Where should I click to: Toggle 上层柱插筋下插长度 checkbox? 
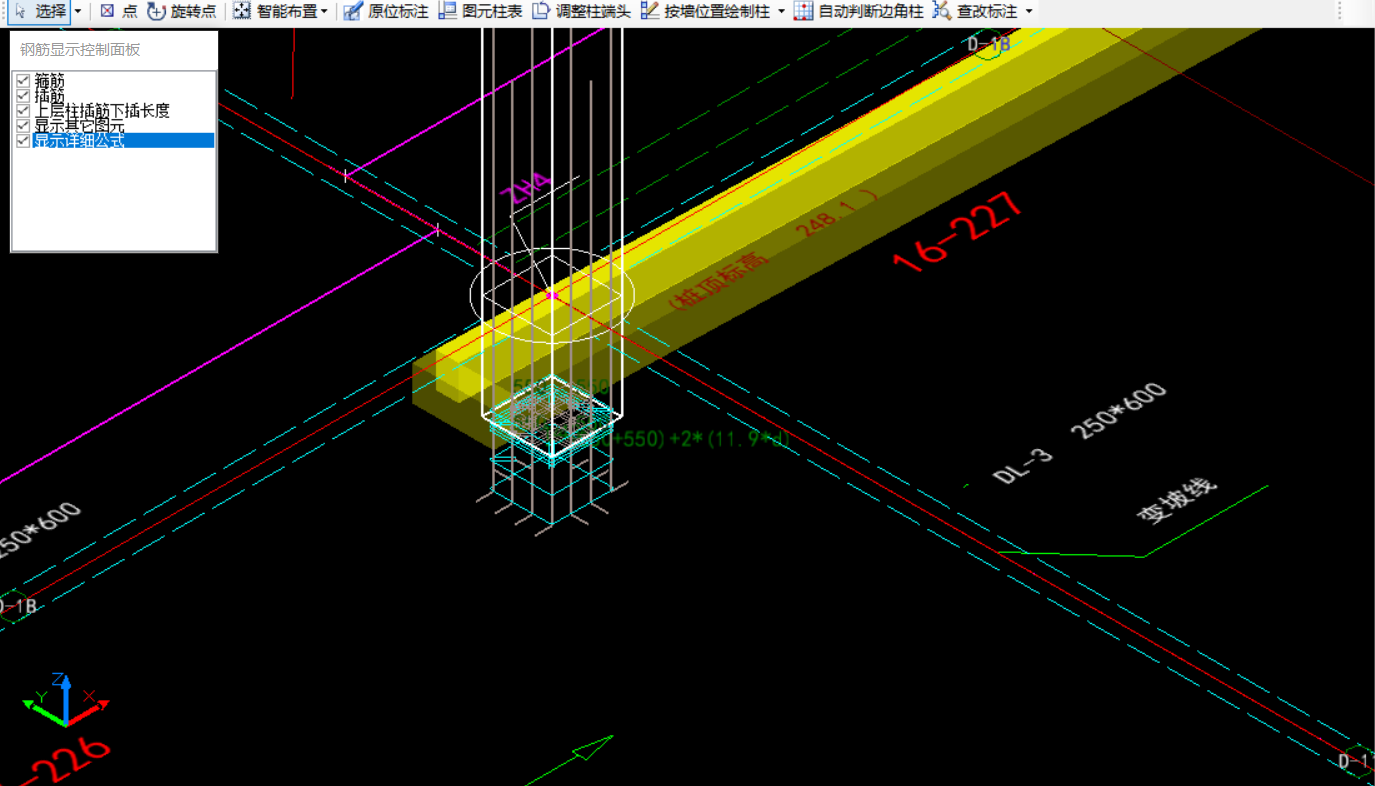coord(24,111)
